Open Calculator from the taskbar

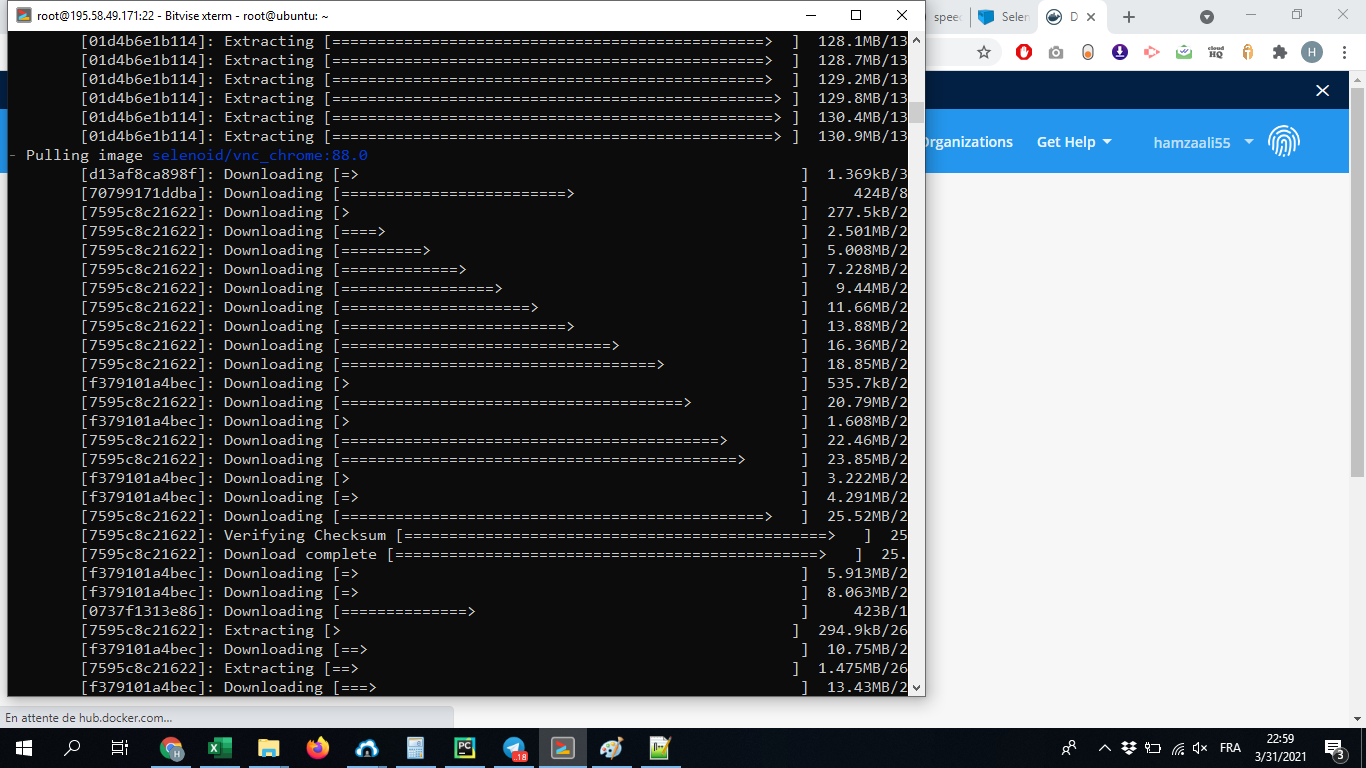(x=416, y=748)
